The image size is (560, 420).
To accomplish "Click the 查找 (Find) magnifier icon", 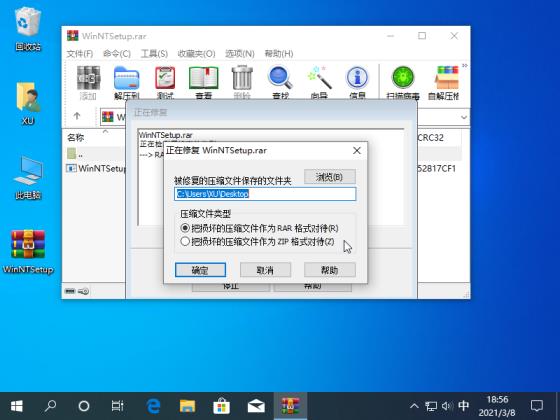I will (280, 82).
